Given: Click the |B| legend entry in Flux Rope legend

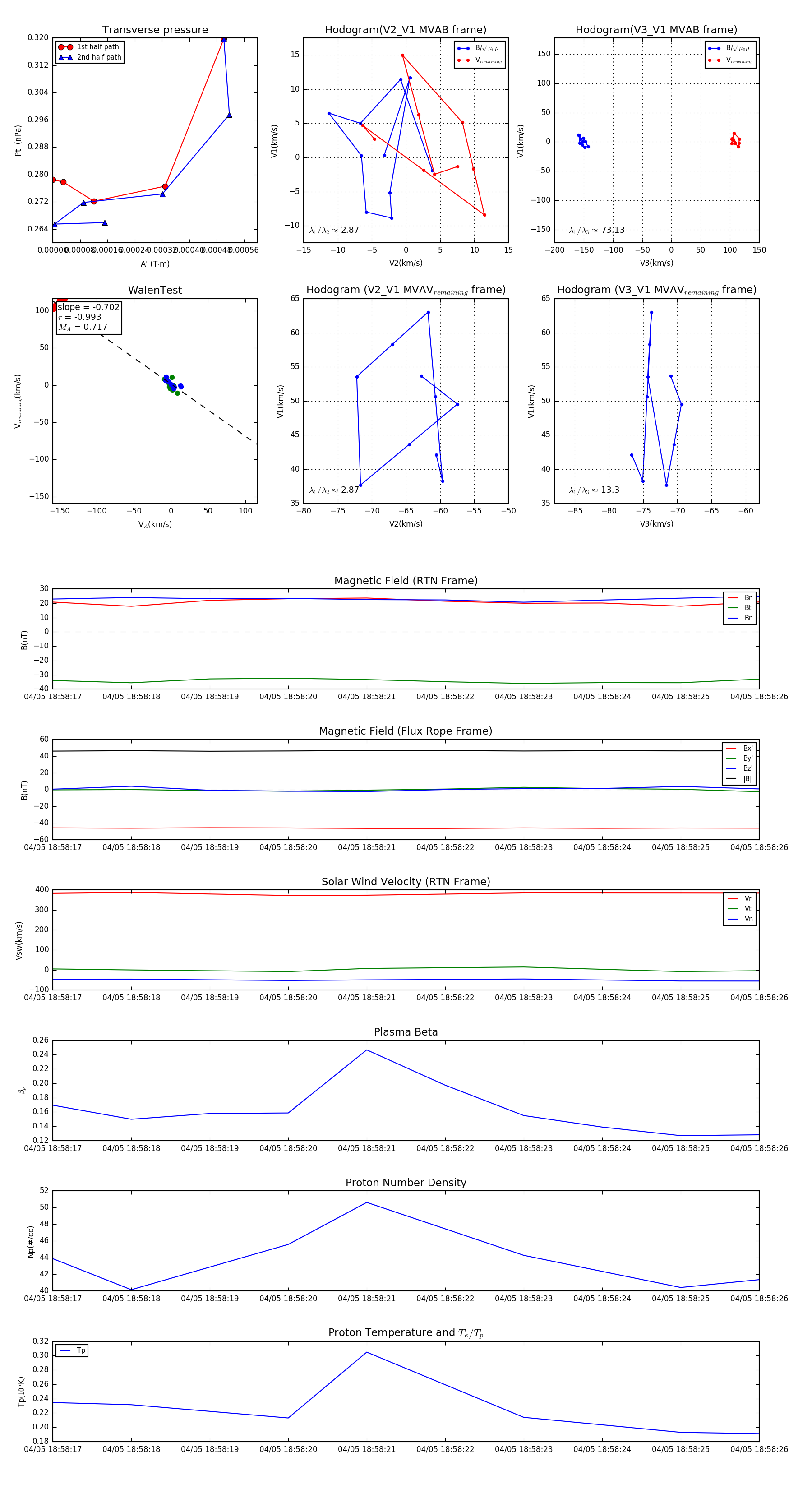Looking at the screenshot, I should coord(739,779).
